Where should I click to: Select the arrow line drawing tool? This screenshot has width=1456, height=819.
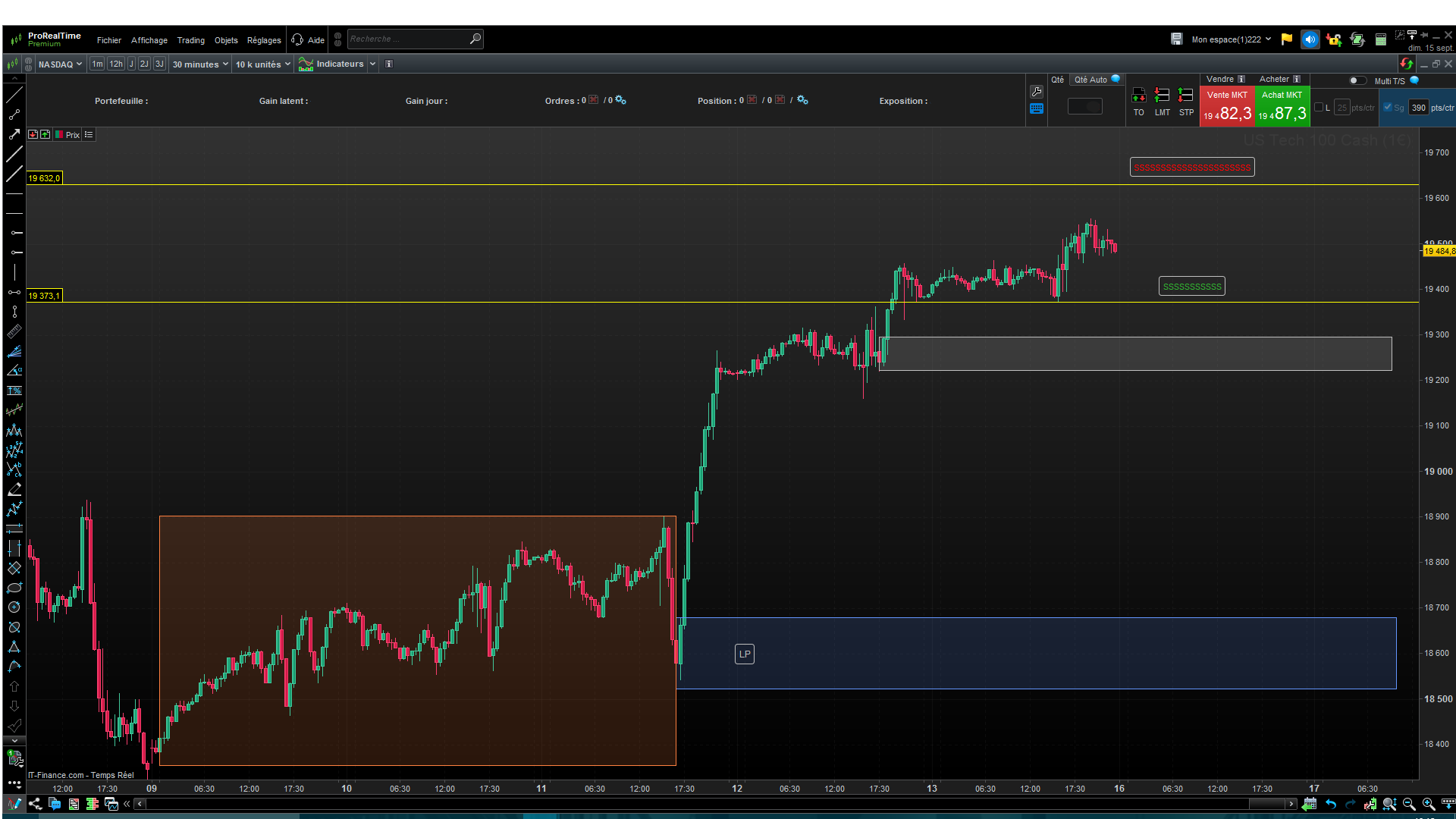pos(14,134)
